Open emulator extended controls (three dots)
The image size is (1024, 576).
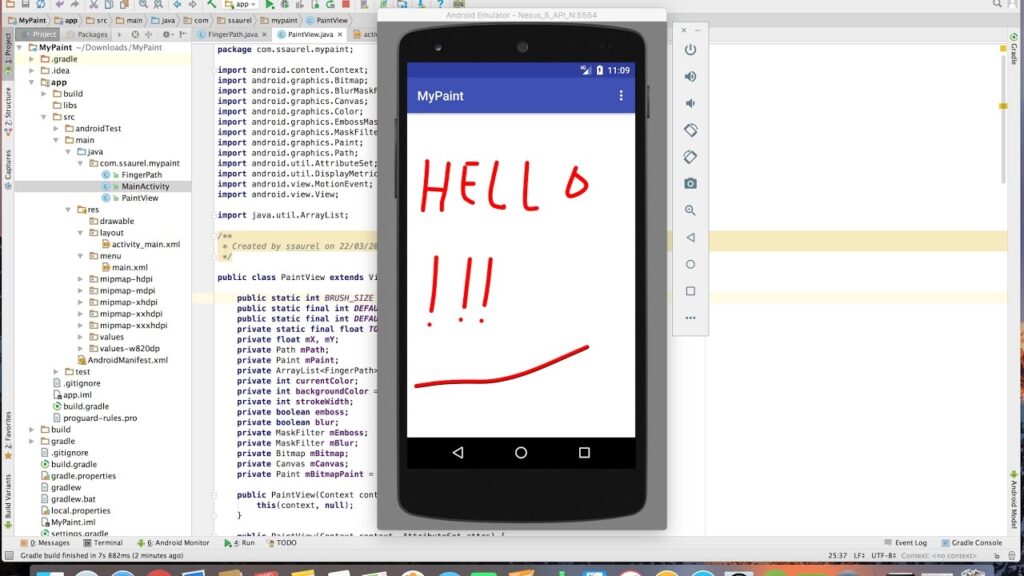point(690,318)
